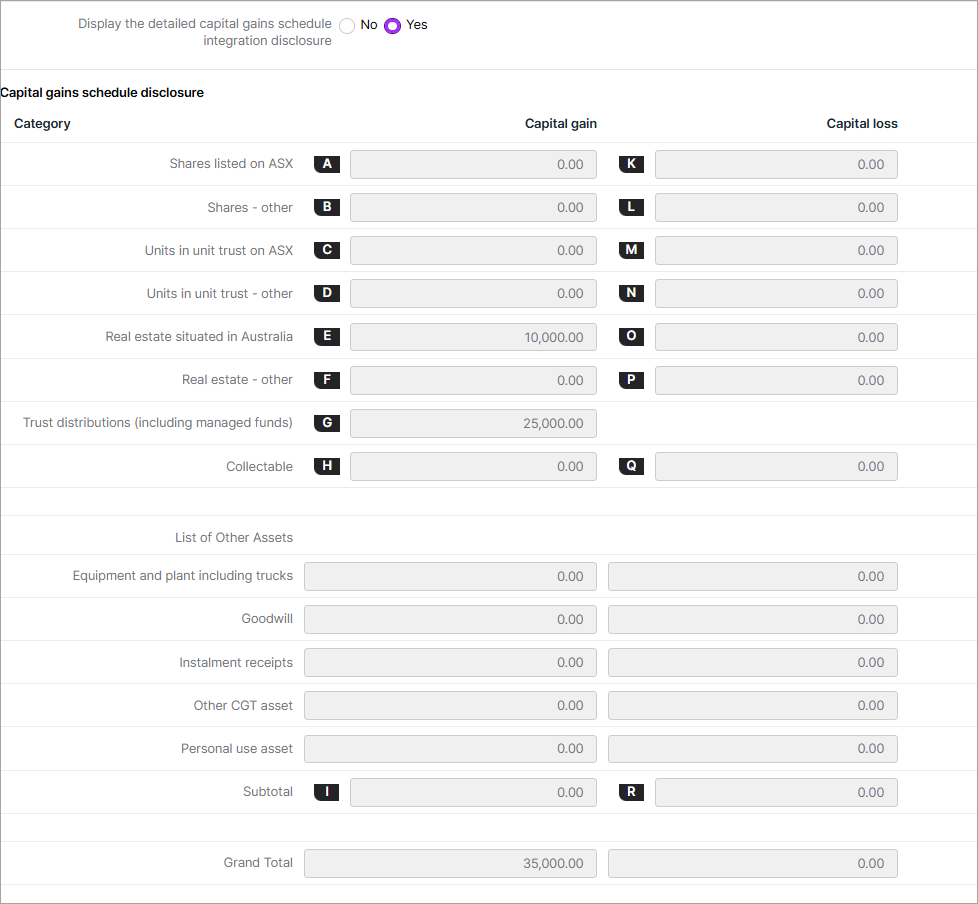Click the Units in unit trust on ASX label

point(219,250)
